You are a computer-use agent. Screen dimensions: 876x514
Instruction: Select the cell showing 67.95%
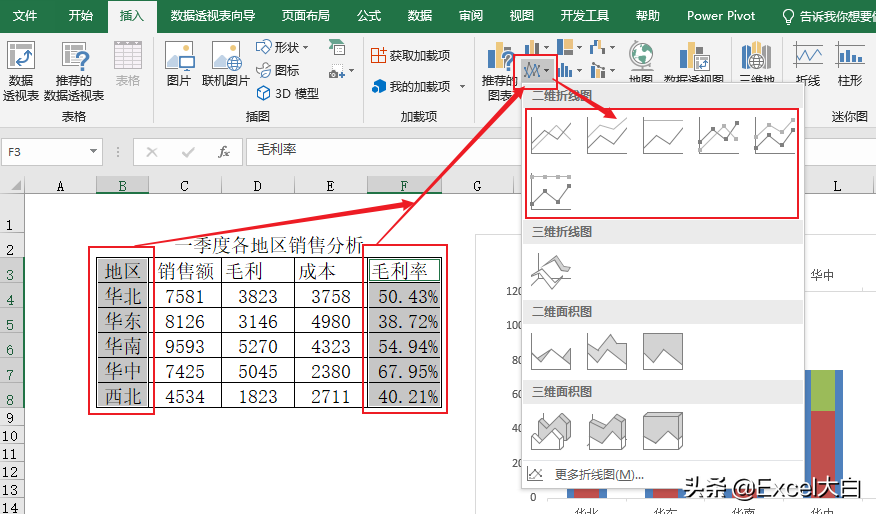[x=404, y=370]
